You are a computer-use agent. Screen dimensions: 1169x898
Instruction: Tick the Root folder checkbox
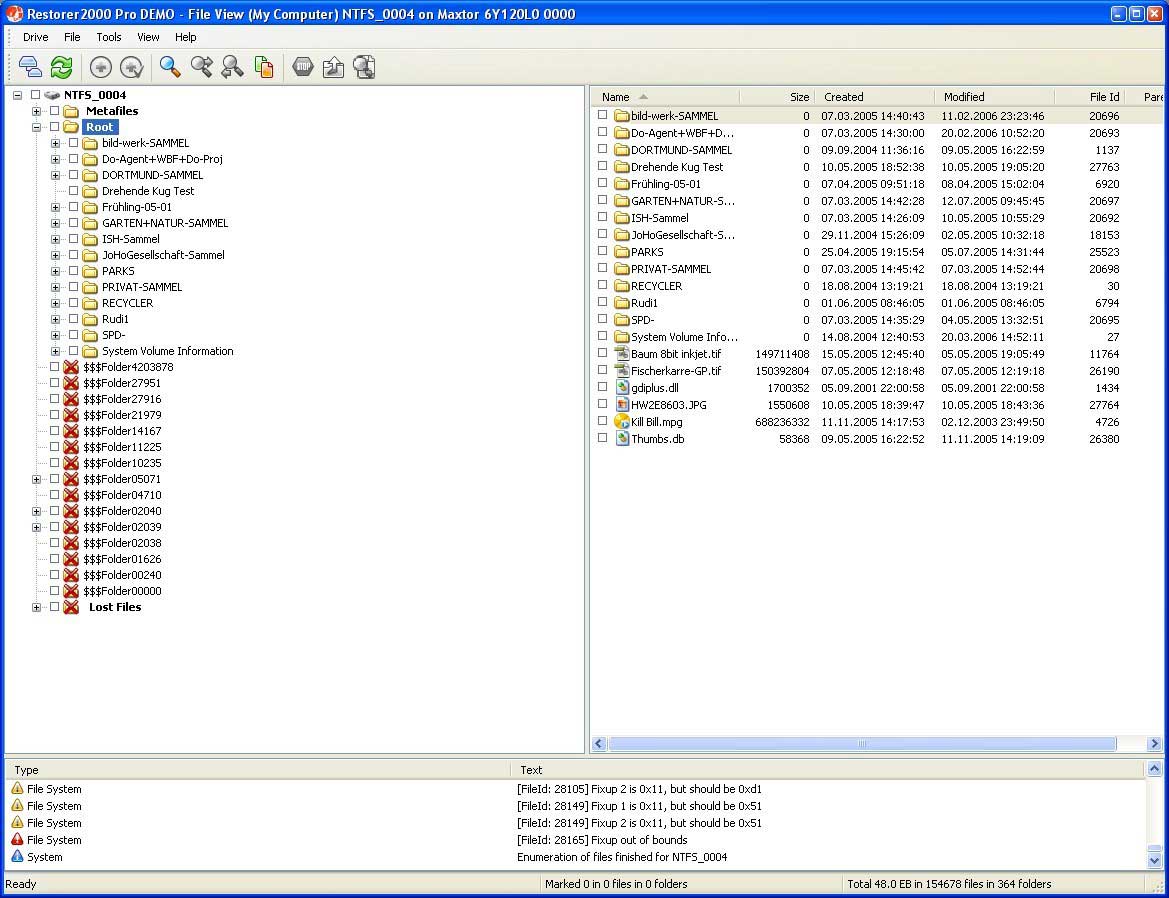tap(54, 127)
